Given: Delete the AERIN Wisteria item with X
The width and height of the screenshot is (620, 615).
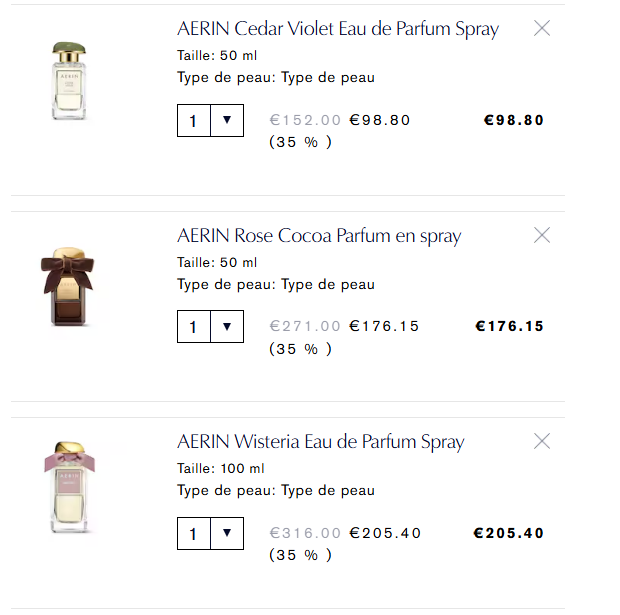Looking at the screenshot, I should [542, 441].
